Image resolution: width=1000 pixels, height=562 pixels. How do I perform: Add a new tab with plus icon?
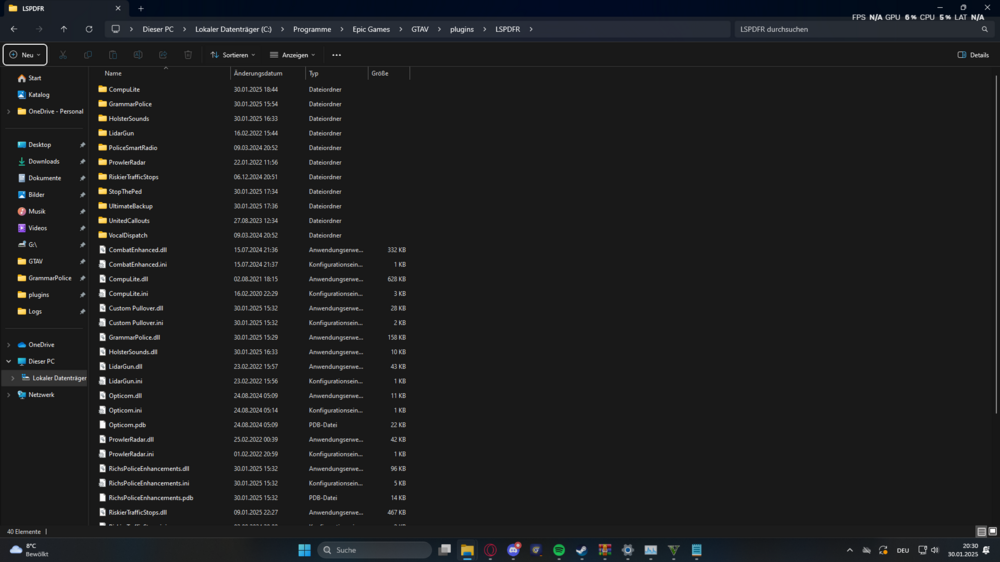[141, 9]
